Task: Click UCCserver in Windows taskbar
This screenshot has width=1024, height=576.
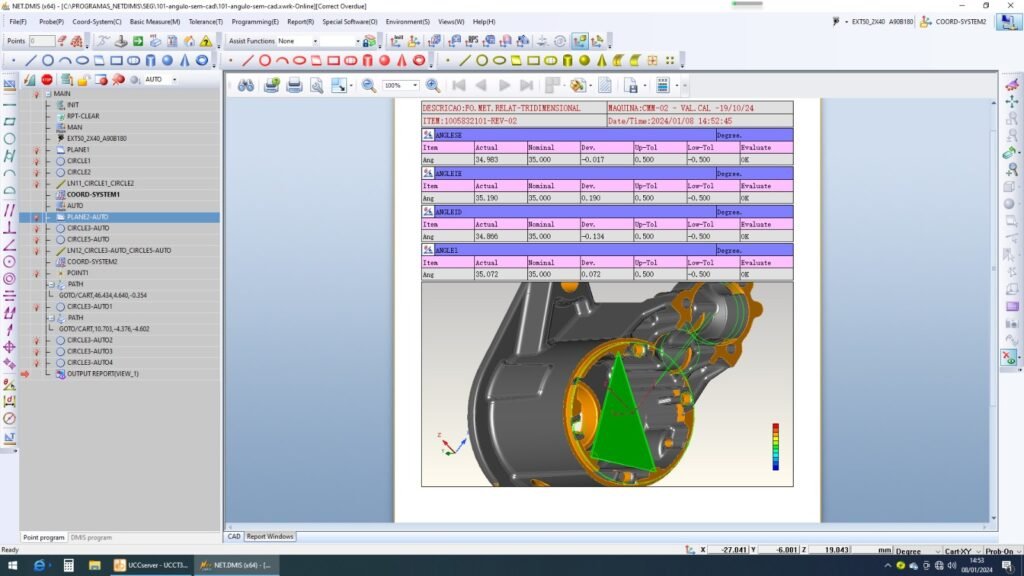Action: pyautogui.click(x=148, y=565)
